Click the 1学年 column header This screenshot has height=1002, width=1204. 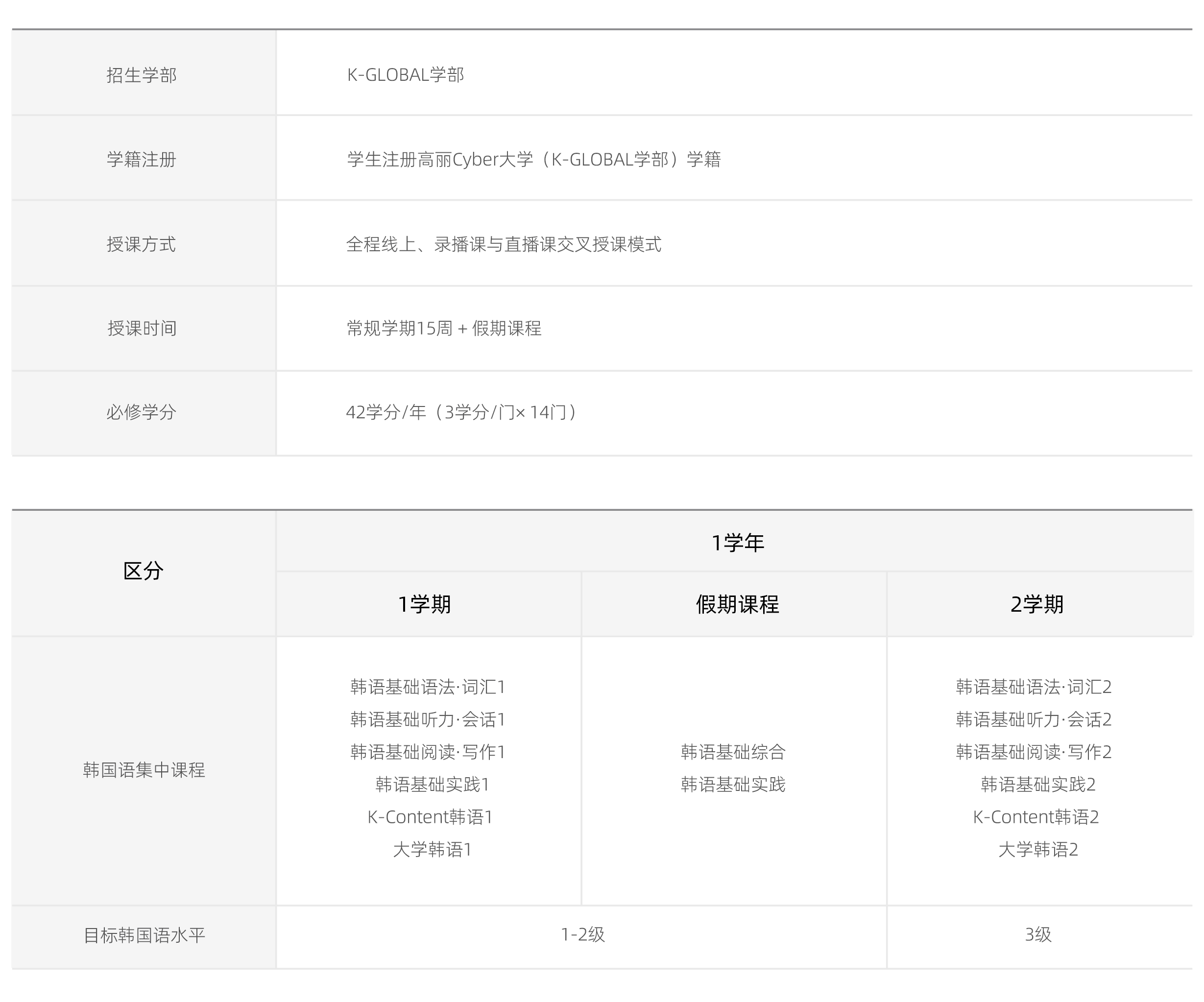737,542
